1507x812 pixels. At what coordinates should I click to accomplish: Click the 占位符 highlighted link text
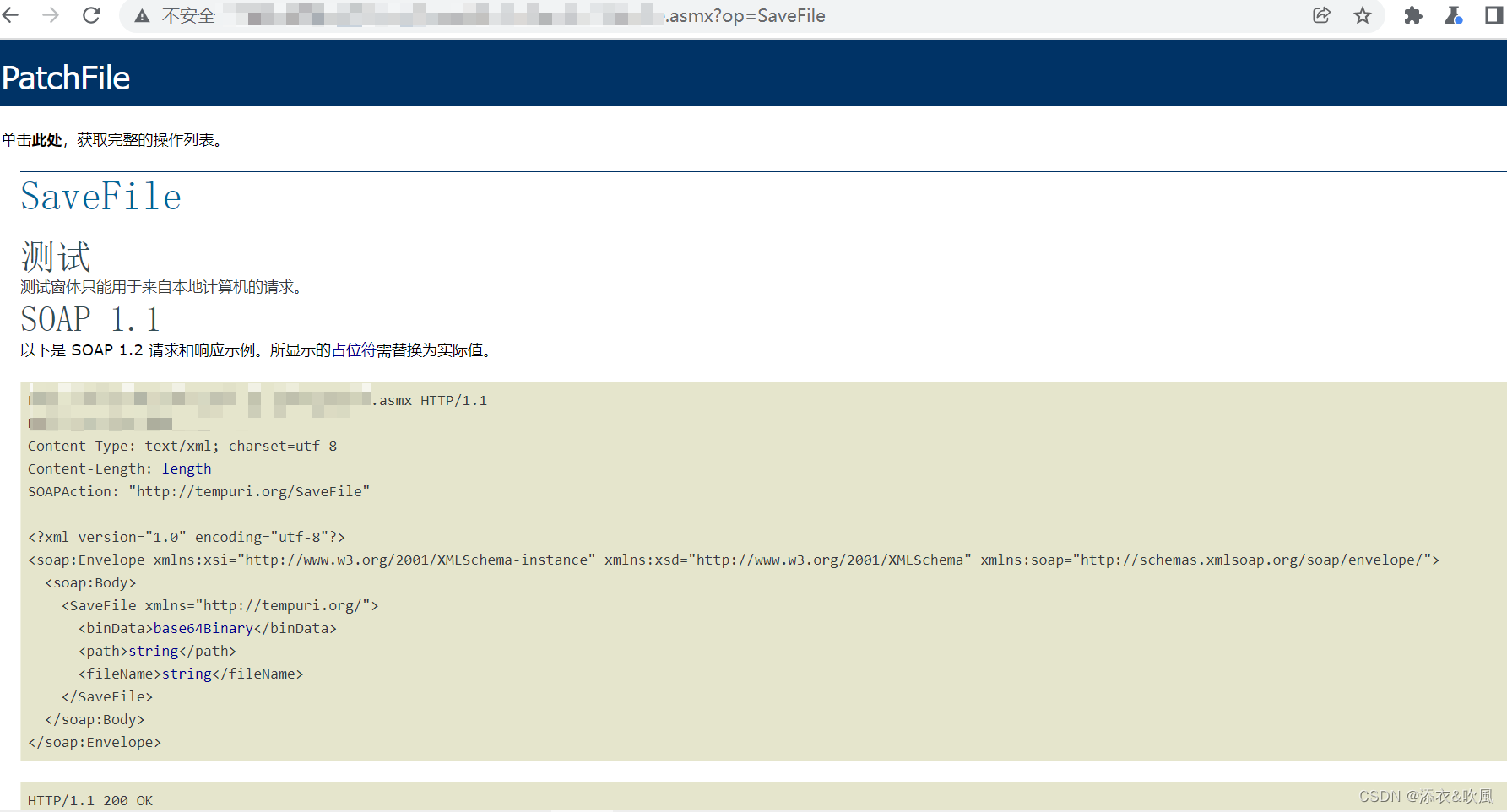(x=355, y=349)
